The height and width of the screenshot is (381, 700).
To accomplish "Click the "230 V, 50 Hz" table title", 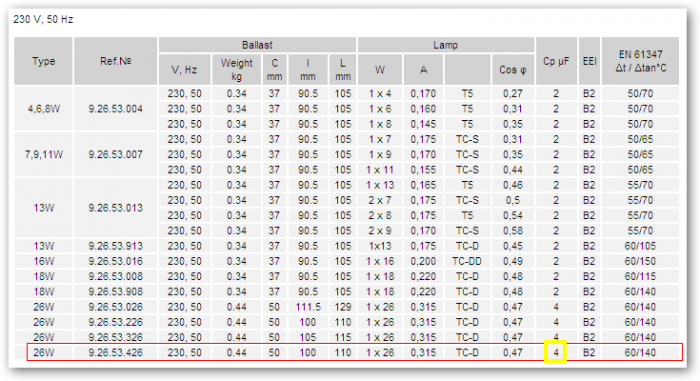I will pos(43,19).
